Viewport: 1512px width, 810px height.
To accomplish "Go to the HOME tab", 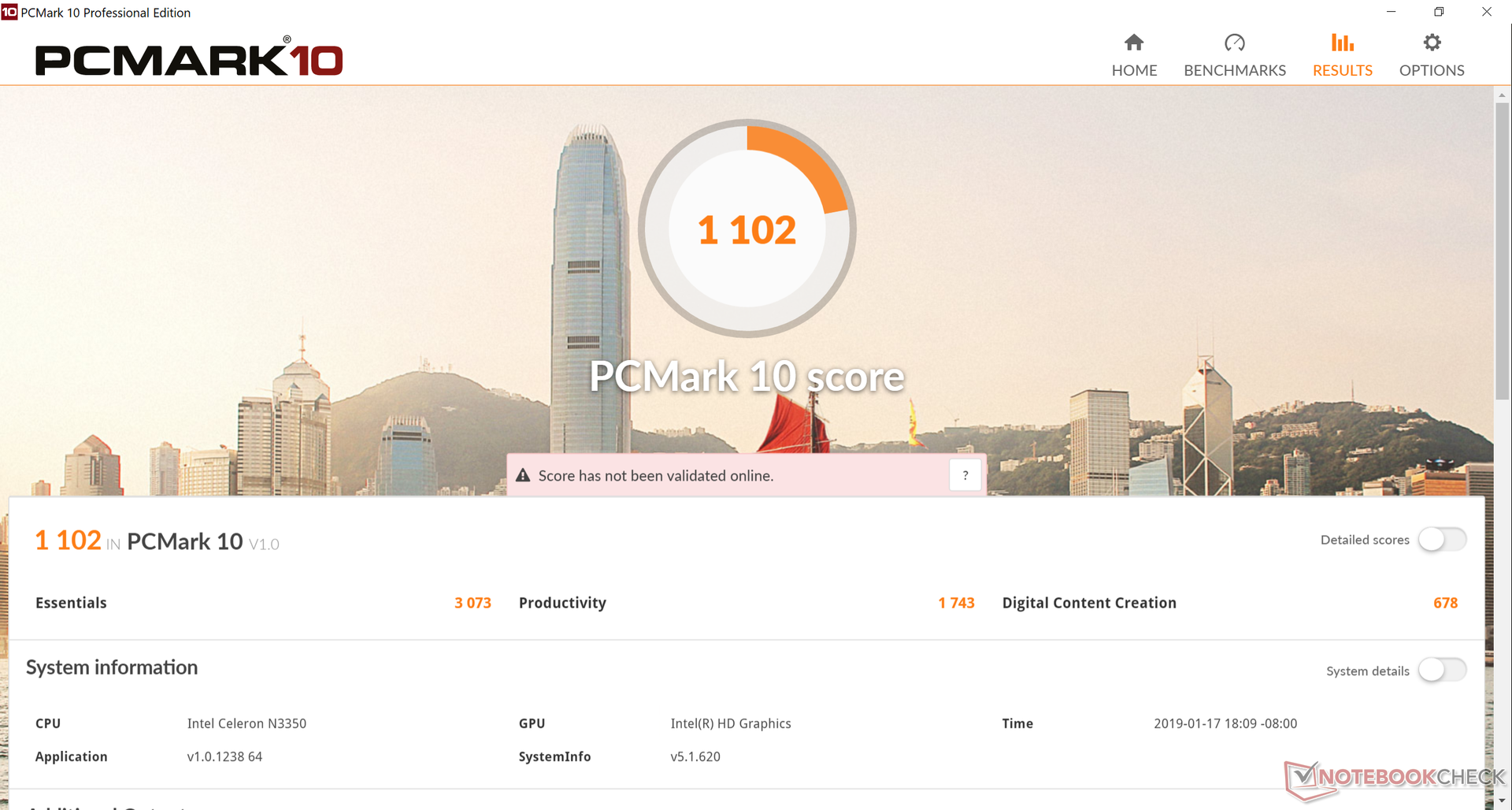I will coord(1134,55).
